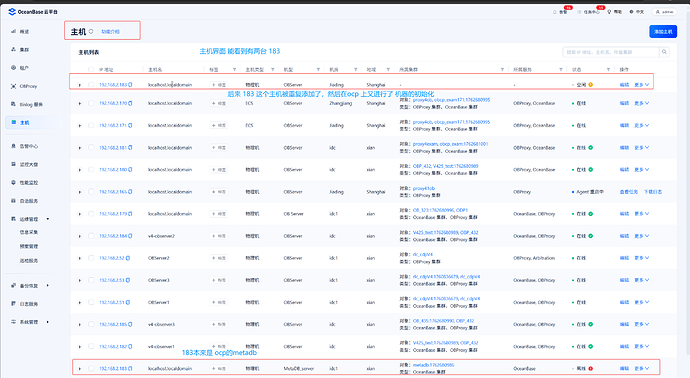Check the box for host 192.168.2.181
The width and height of the screenshot is (690, 378).
pyautogui.click(x=91, y=147)
